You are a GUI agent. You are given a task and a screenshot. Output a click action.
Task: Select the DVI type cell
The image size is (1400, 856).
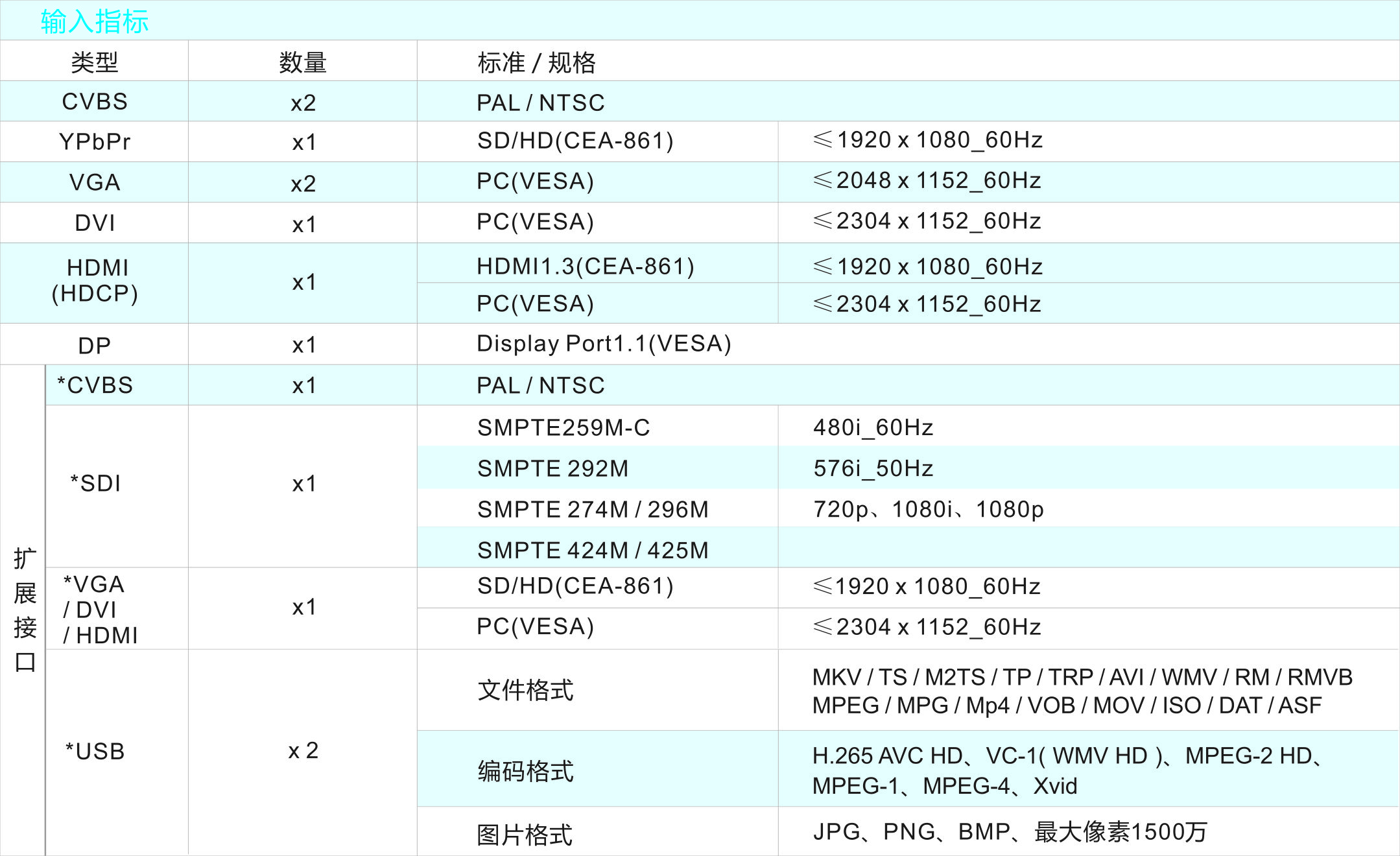coord(95,223)
